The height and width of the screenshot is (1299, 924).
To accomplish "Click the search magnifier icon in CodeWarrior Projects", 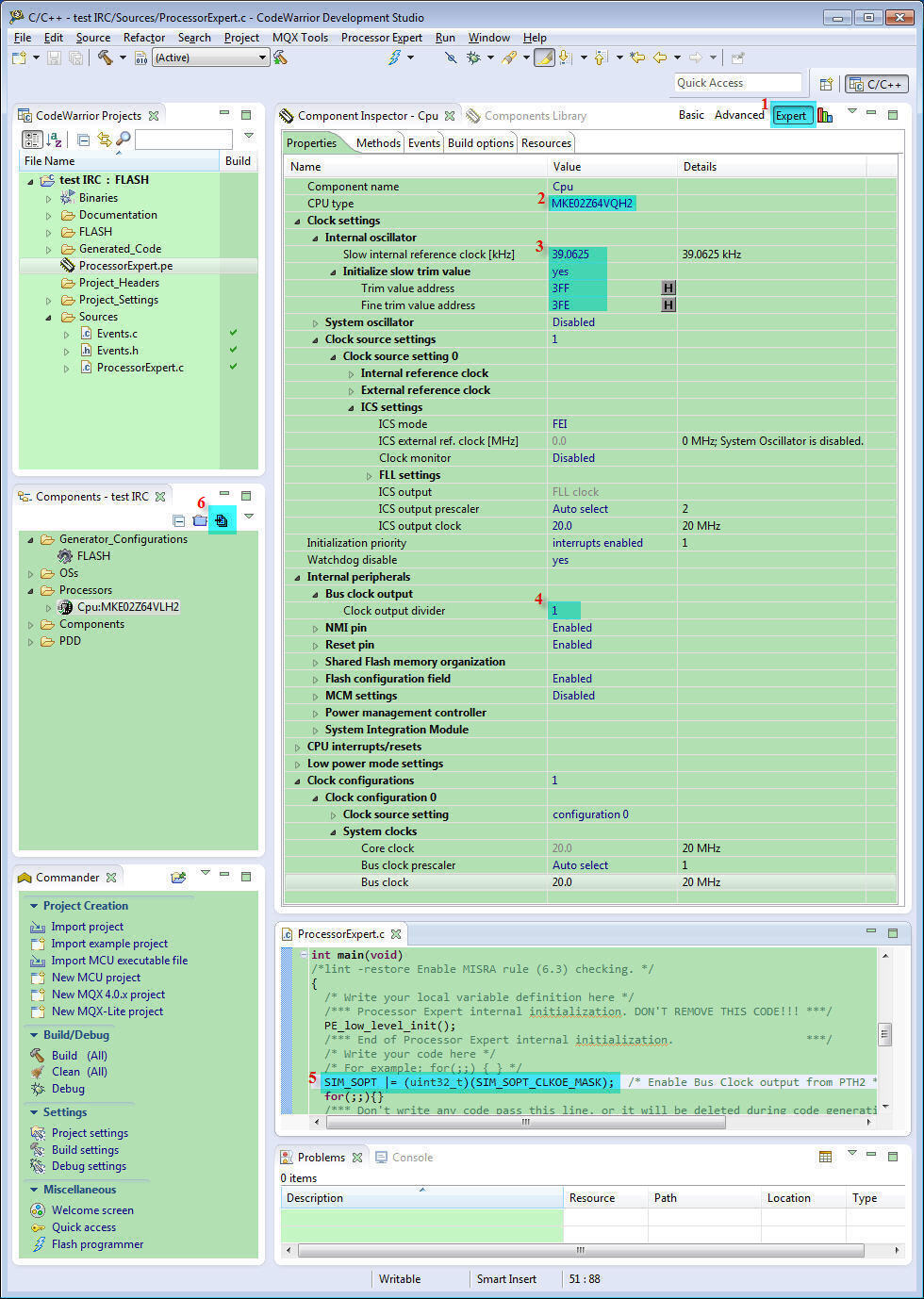I will point(123,140).
